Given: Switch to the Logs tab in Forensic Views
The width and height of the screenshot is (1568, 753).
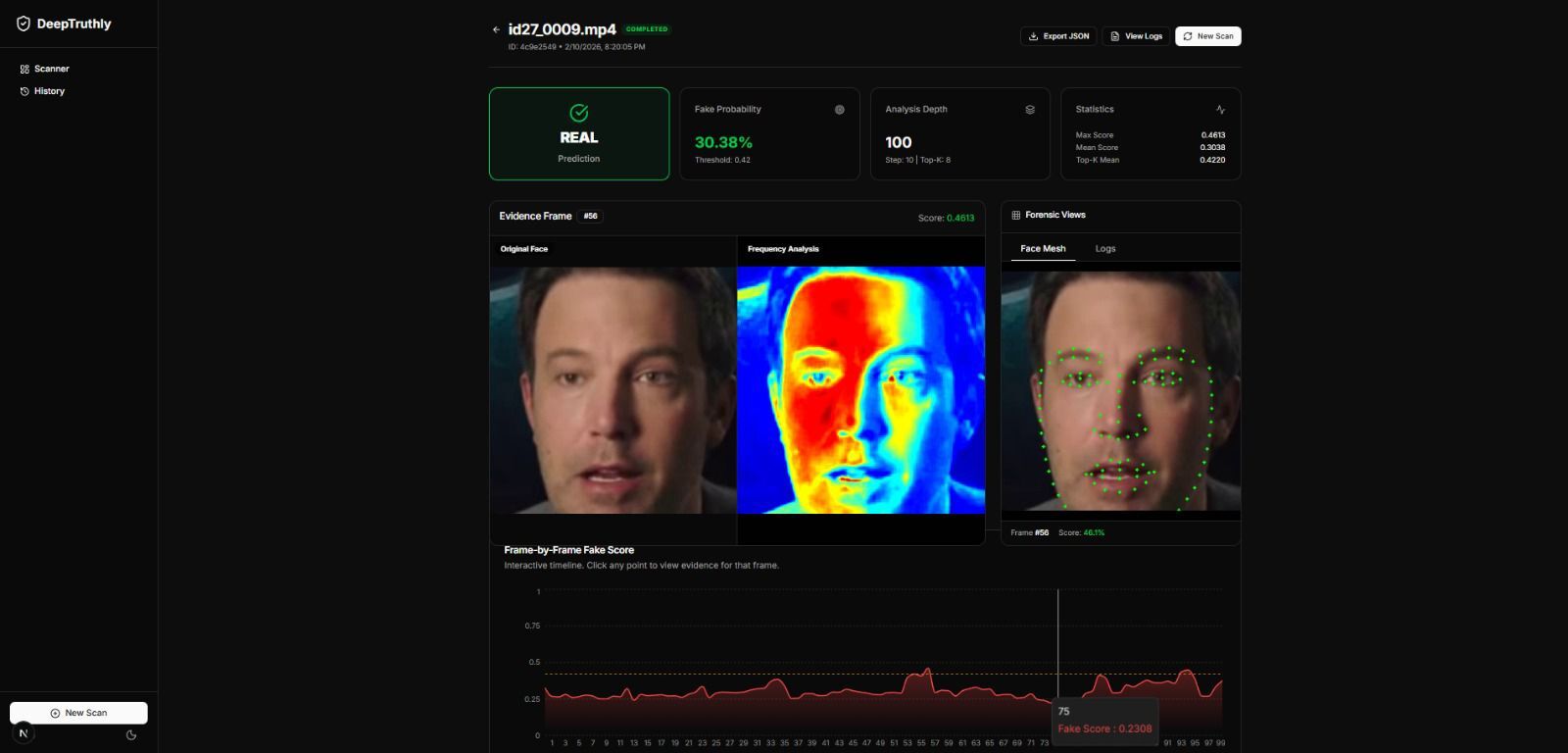Looking at the screenshot, I should tap(1105, 249).
